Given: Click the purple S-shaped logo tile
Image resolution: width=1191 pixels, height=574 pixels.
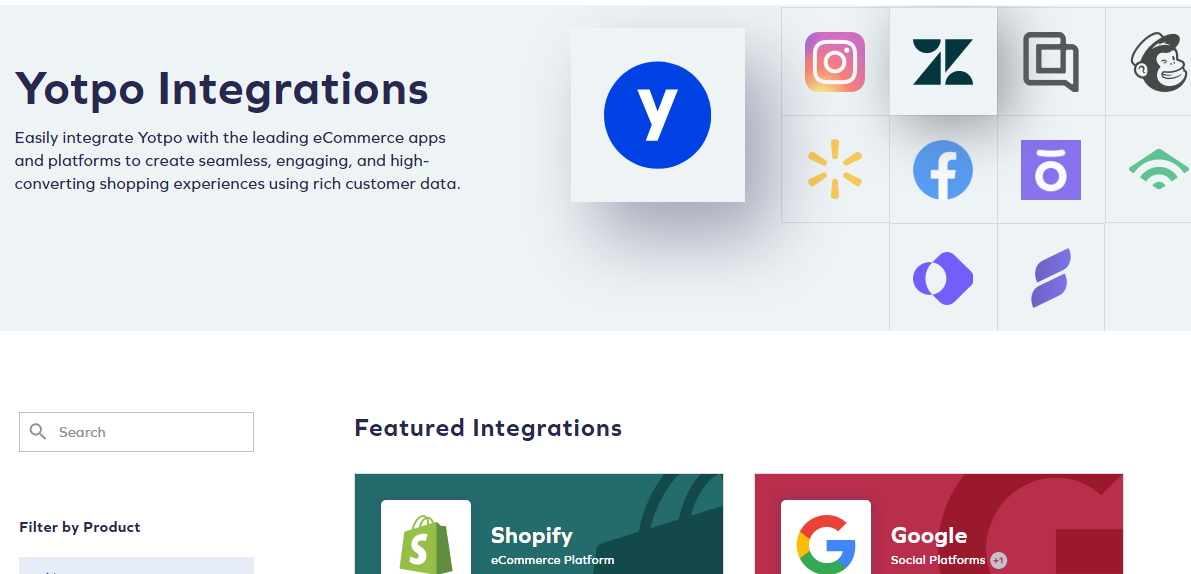Looking at the screenshot, I should coord(1050,278).
